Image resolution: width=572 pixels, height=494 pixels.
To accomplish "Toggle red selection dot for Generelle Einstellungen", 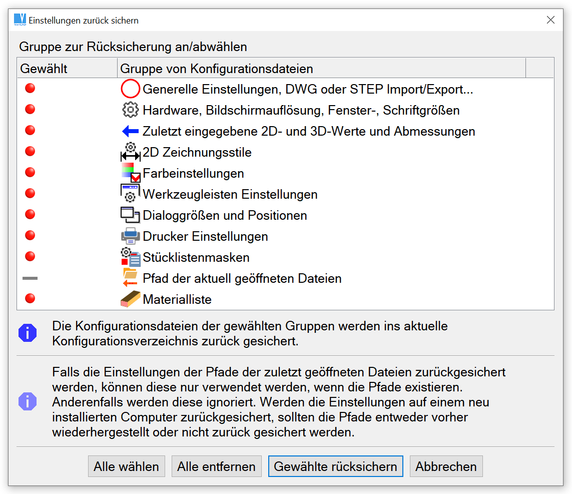I will pos(30,88).
